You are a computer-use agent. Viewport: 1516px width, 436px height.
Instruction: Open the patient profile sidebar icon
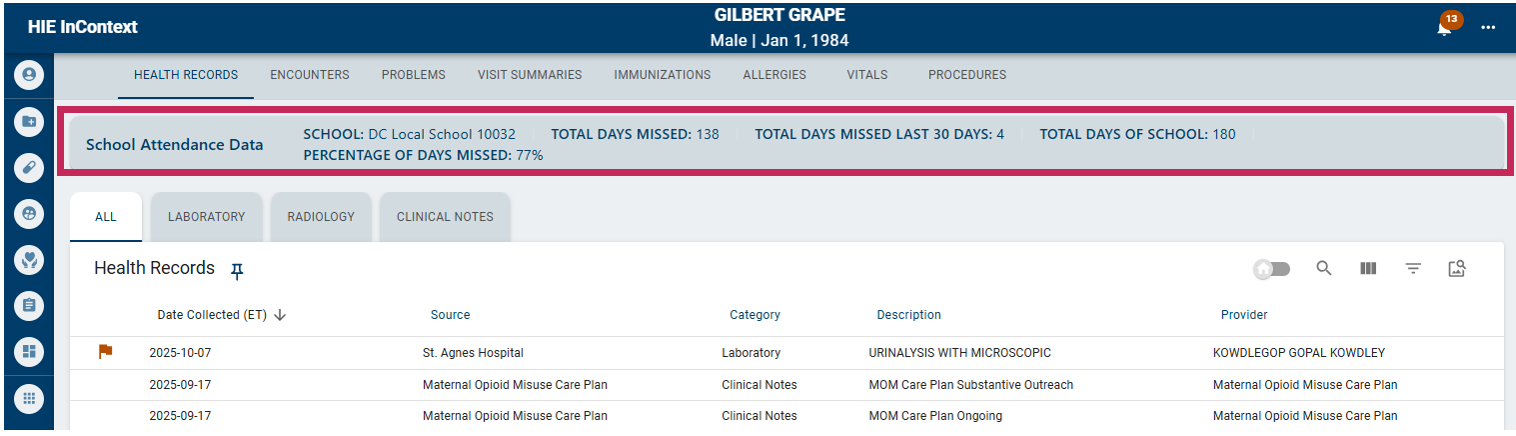(x=29, y=74)
